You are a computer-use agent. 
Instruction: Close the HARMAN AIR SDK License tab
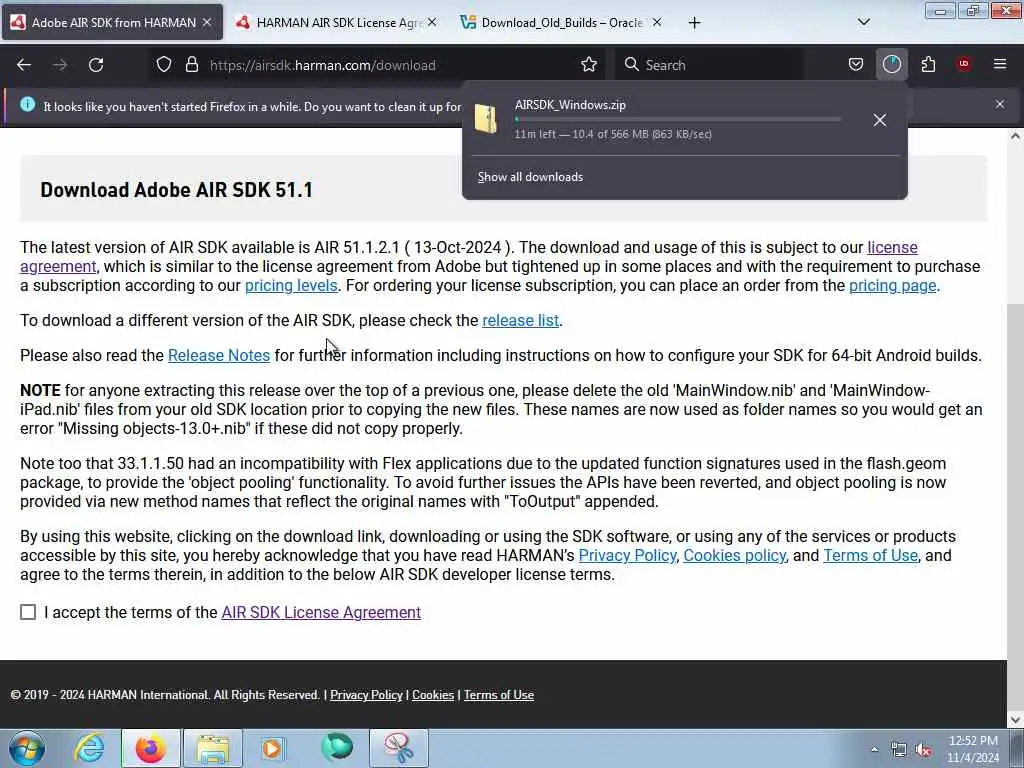[x=432, y=22]
